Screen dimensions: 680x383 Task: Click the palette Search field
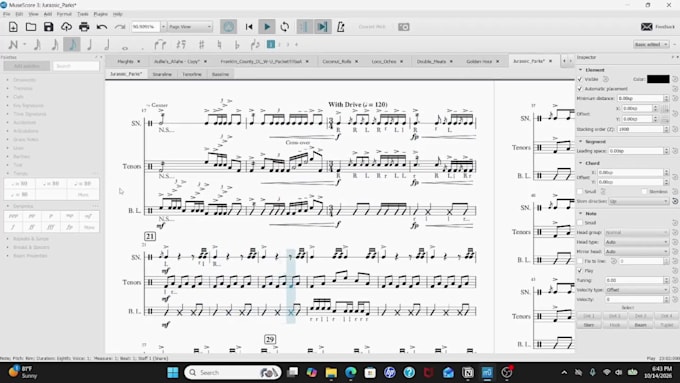pos(76,66)
